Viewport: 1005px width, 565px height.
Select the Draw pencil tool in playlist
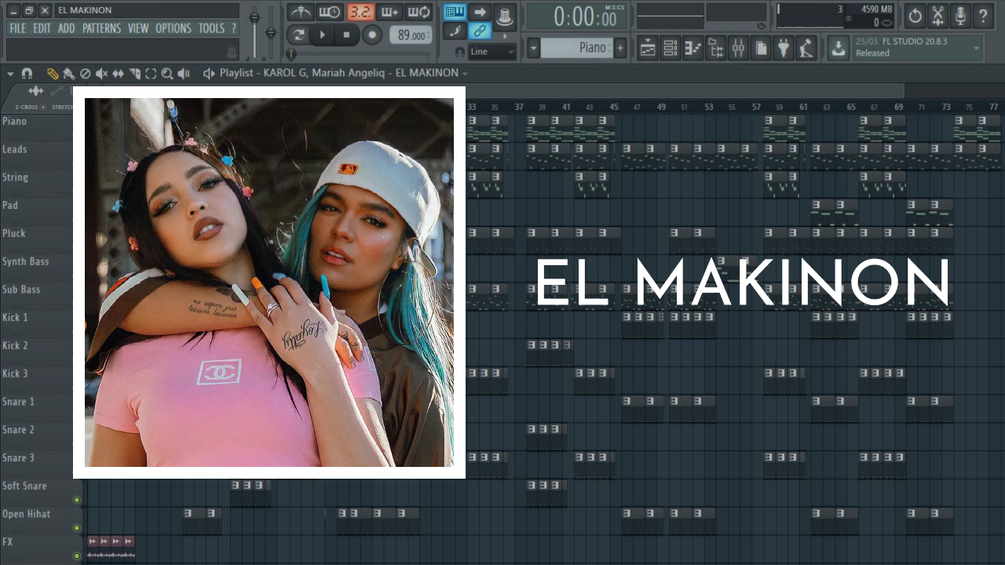(53, 74)
